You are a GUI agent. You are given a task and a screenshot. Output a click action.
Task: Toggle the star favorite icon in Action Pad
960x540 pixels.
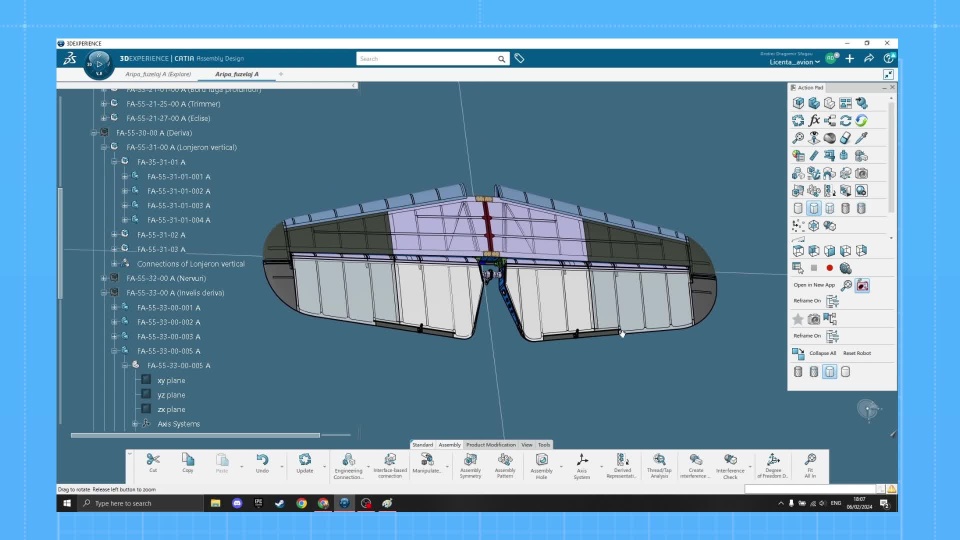click(798, 319)
